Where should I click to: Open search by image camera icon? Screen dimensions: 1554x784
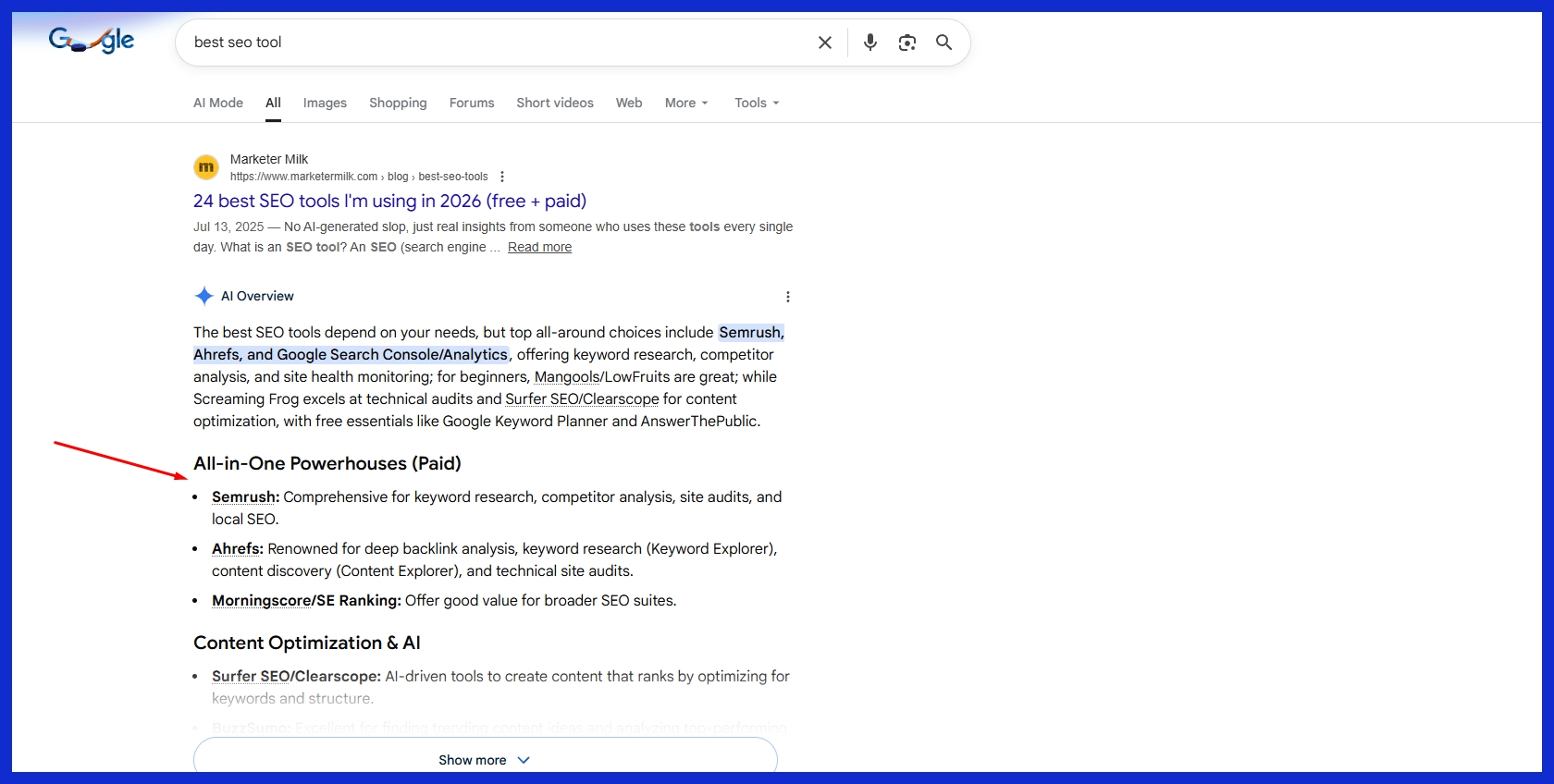[x=907, y=43]
